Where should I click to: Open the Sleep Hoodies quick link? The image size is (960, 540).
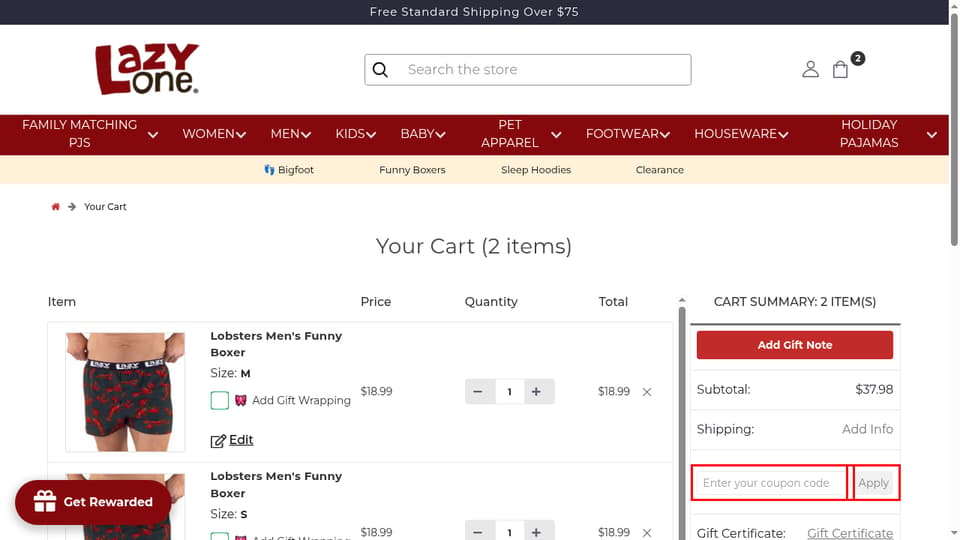(x=536, y=170)
